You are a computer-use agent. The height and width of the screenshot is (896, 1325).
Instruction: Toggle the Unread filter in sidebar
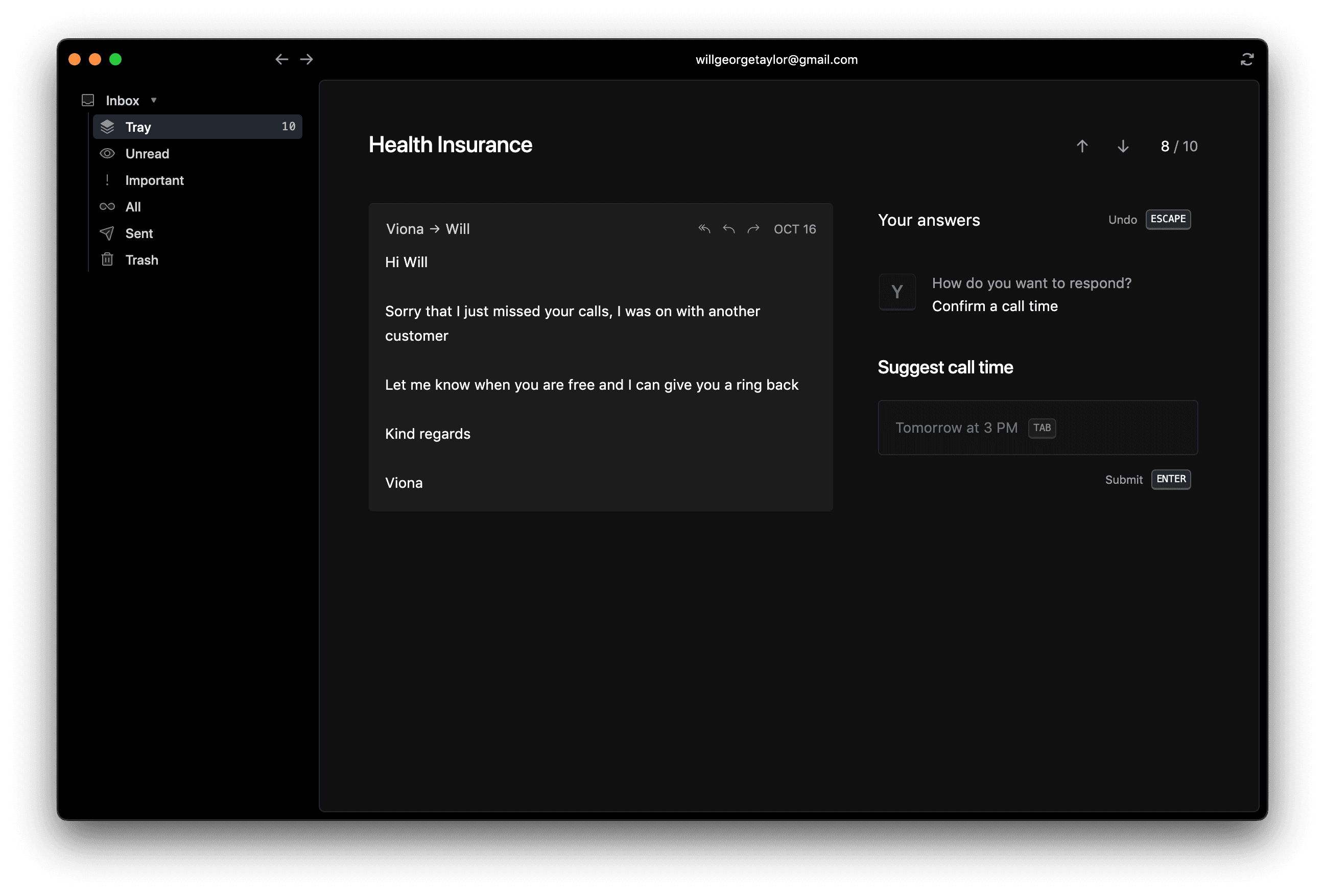pyautogui.click(x=147, y=153)
